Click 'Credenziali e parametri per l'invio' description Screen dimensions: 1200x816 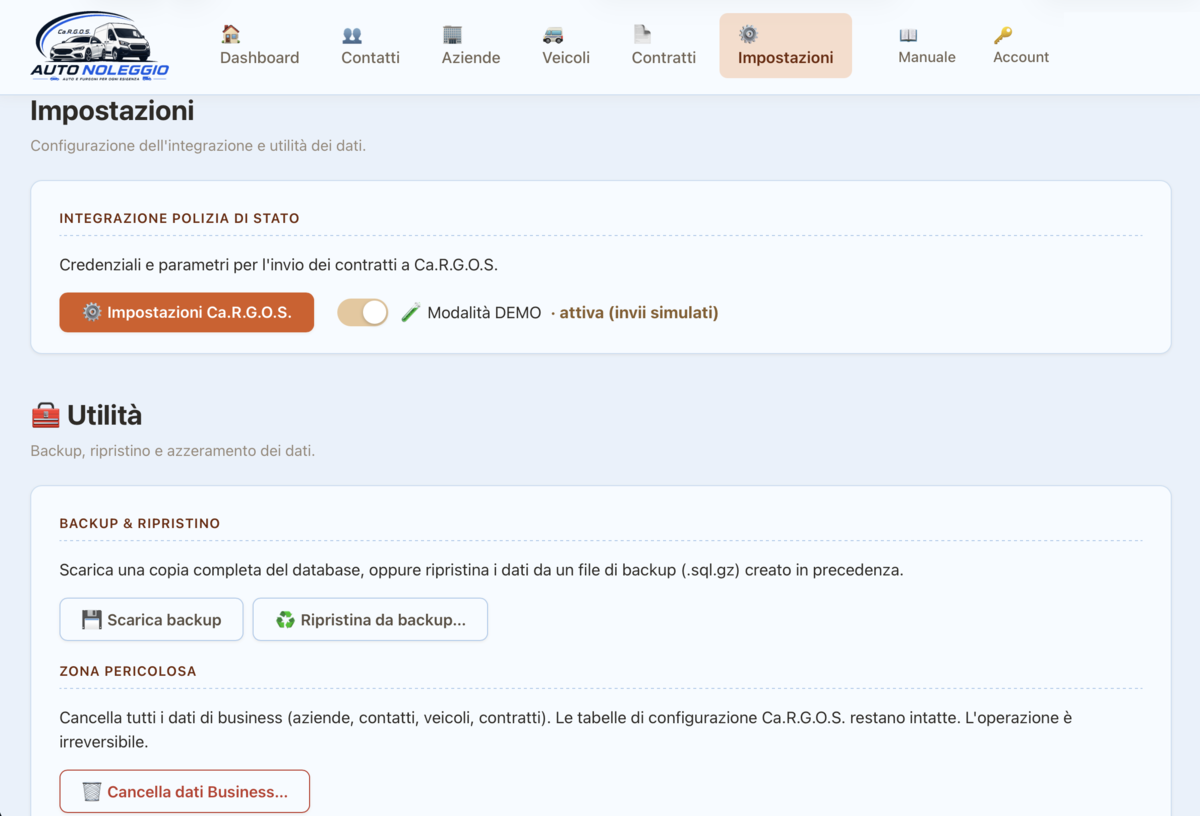click(278, 265)
